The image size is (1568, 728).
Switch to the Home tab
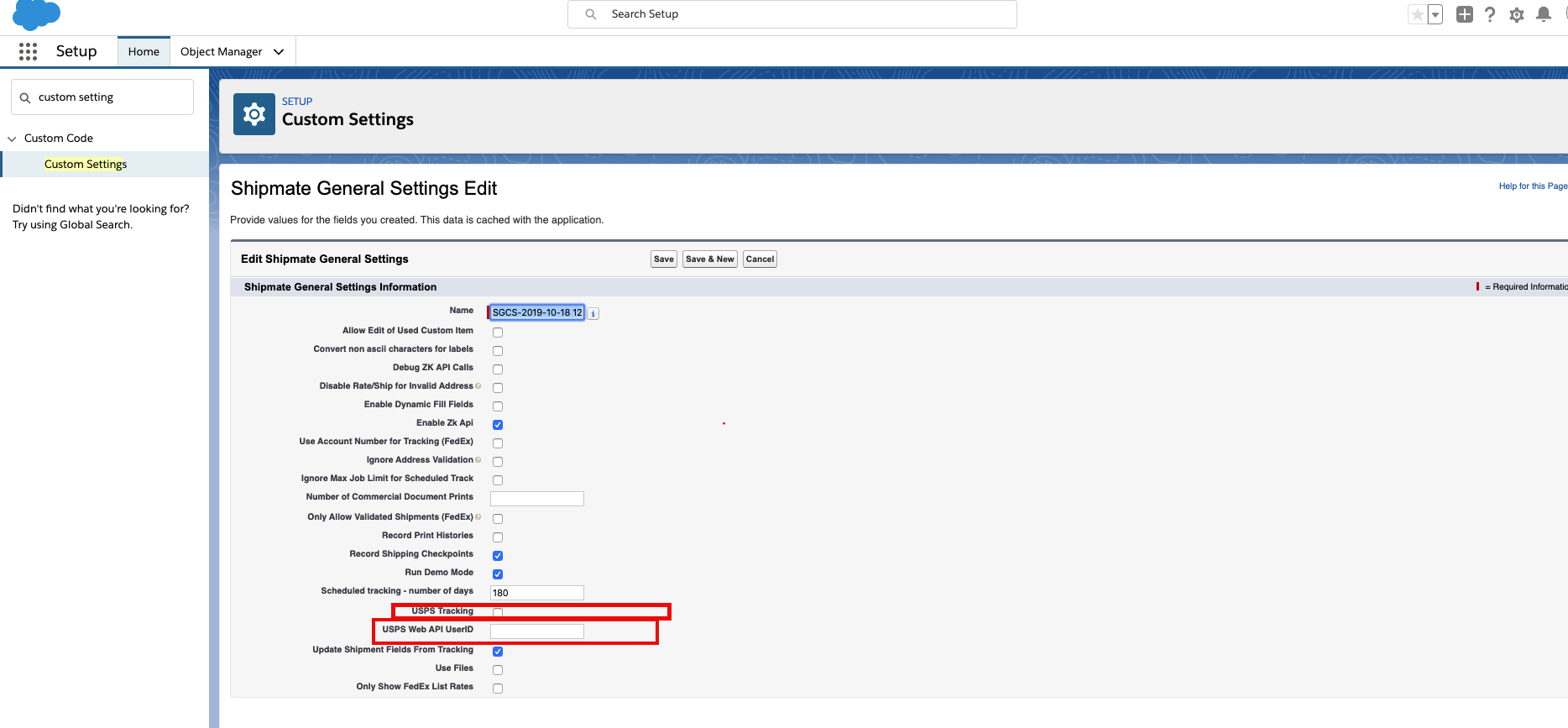tap(144, 51)
